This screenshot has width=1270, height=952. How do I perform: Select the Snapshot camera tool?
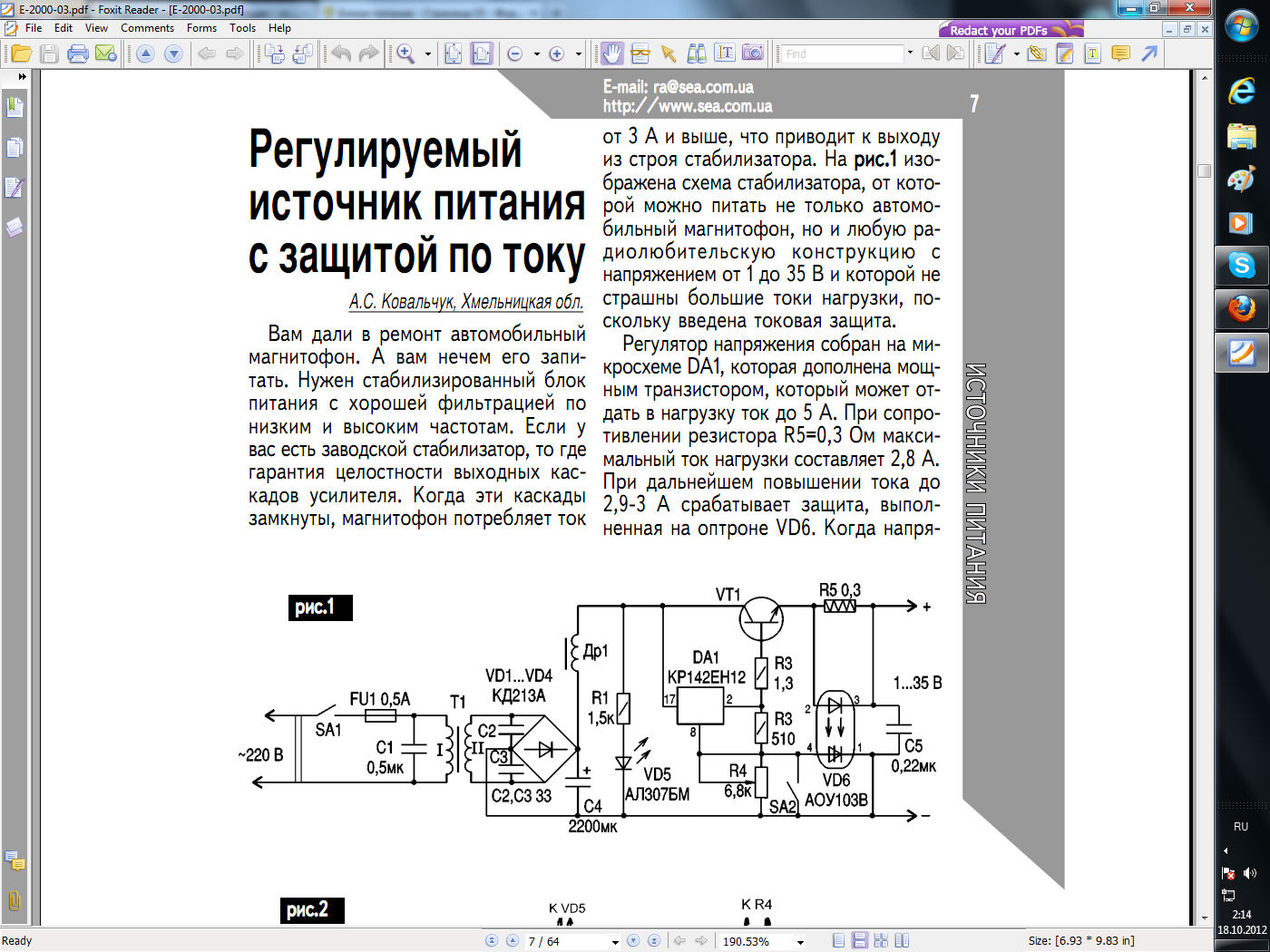click(x=753, y=54)
